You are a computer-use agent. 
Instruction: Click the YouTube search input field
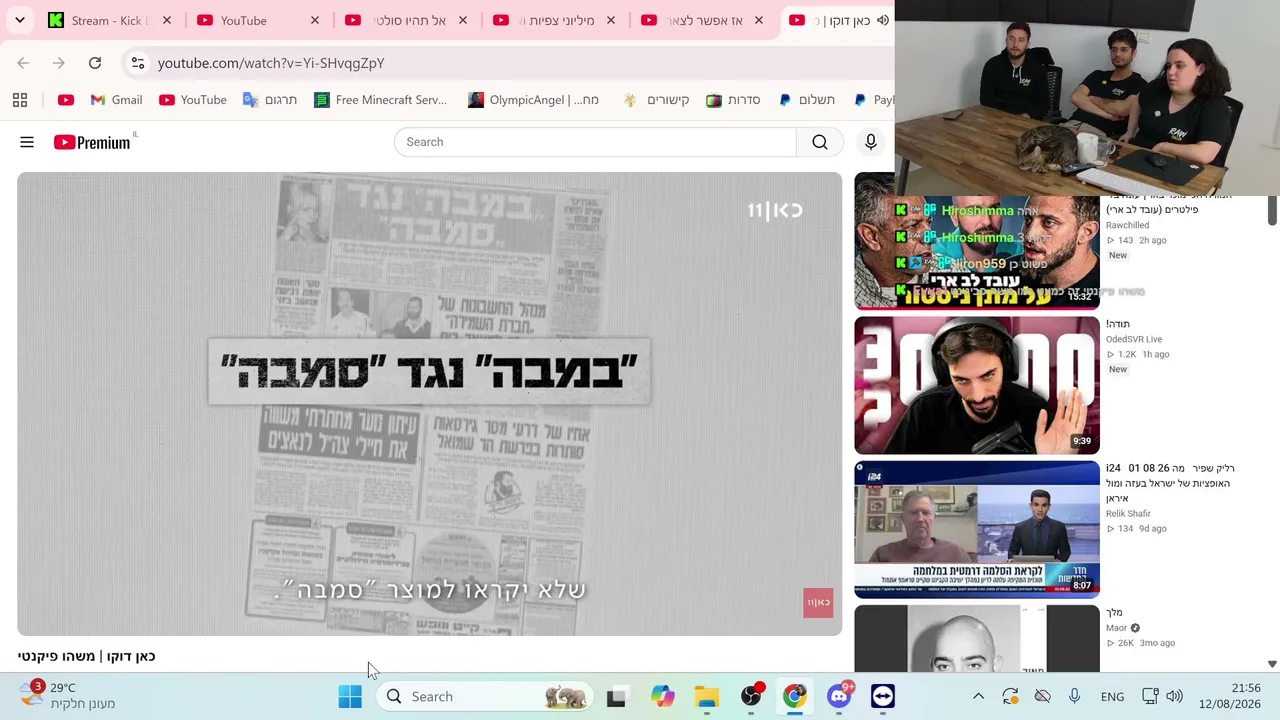click(595, 142)
